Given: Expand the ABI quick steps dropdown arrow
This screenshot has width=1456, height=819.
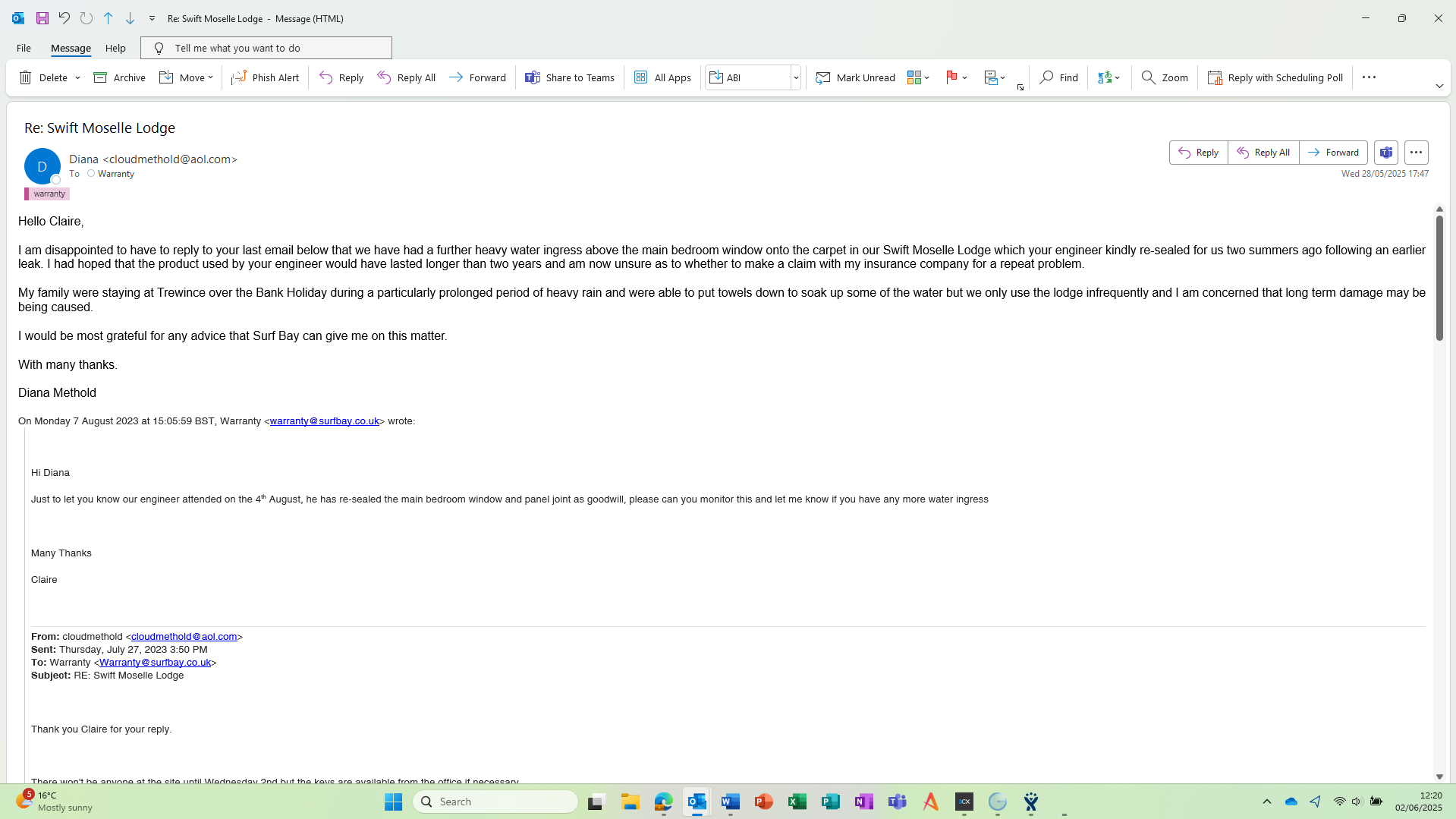Looking at the screenshot, I should pos(796,77).
